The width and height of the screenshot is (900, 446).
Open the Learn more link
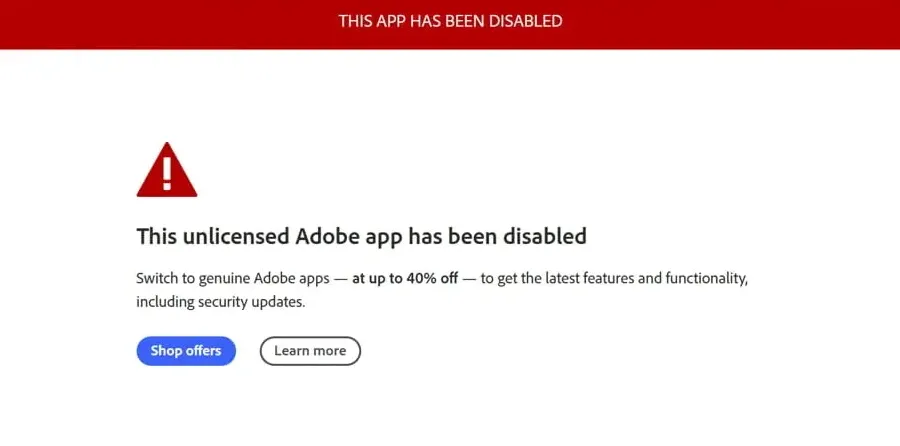pos(310,351)
